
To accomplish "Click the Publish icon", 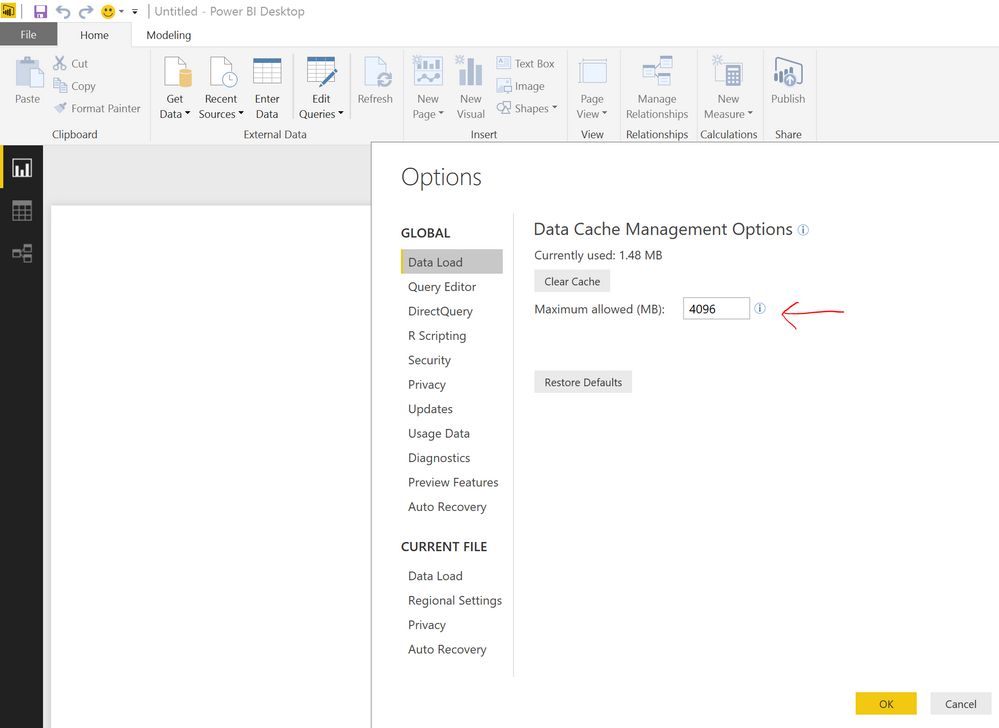I will coord(788,71).
